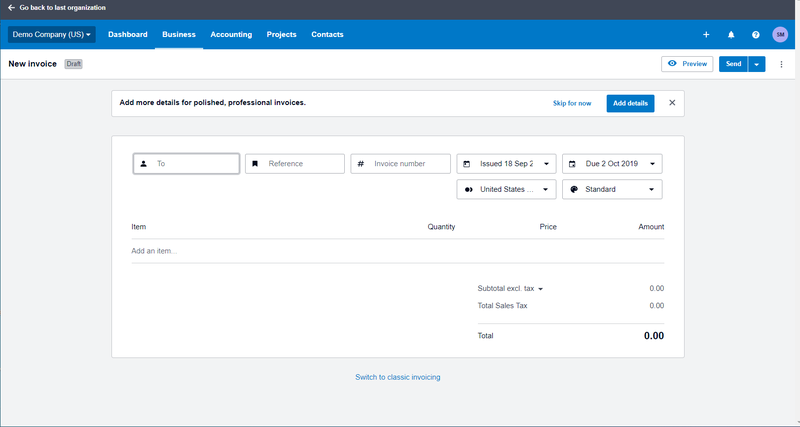The width and height of the screenshot is (800, 427).
Task: Click the Preview eye button
Action: [687, 64]
